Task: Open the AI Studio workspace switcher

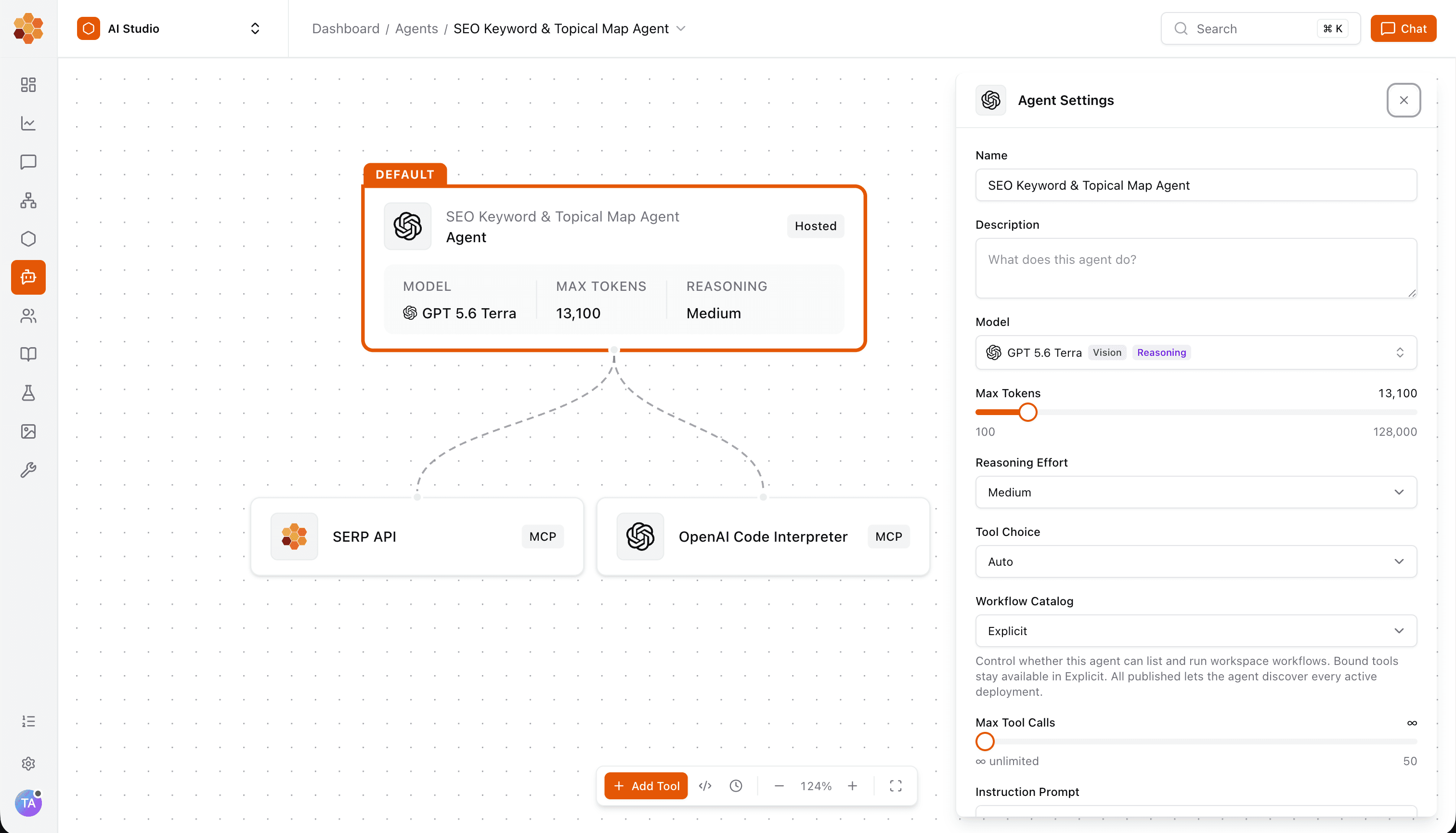Action: click(x=169, y=28)
